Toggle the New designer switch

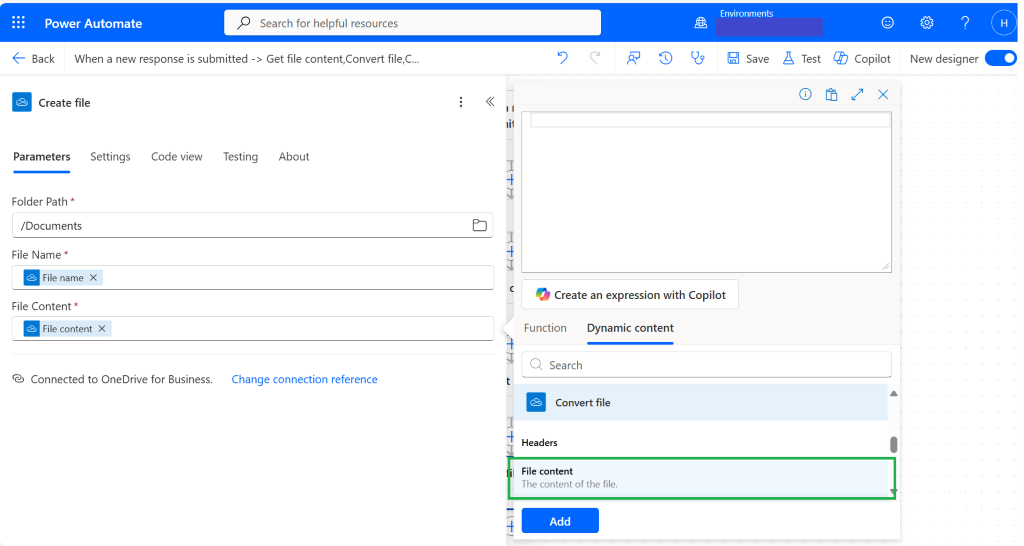pyautogui.click(x=1001, y=58)
